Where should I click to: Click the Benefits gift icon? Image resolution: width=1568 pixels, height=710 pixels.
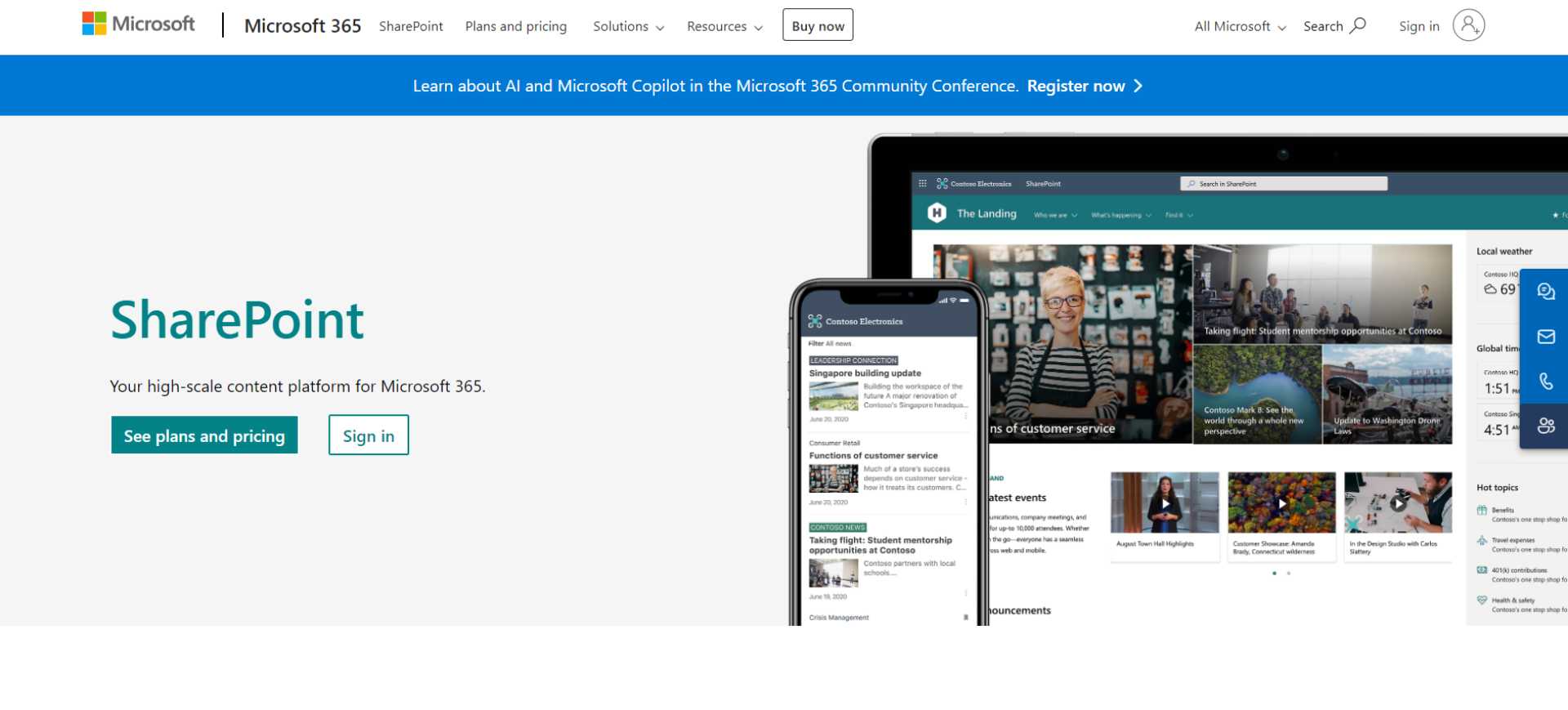[1481, 511]
